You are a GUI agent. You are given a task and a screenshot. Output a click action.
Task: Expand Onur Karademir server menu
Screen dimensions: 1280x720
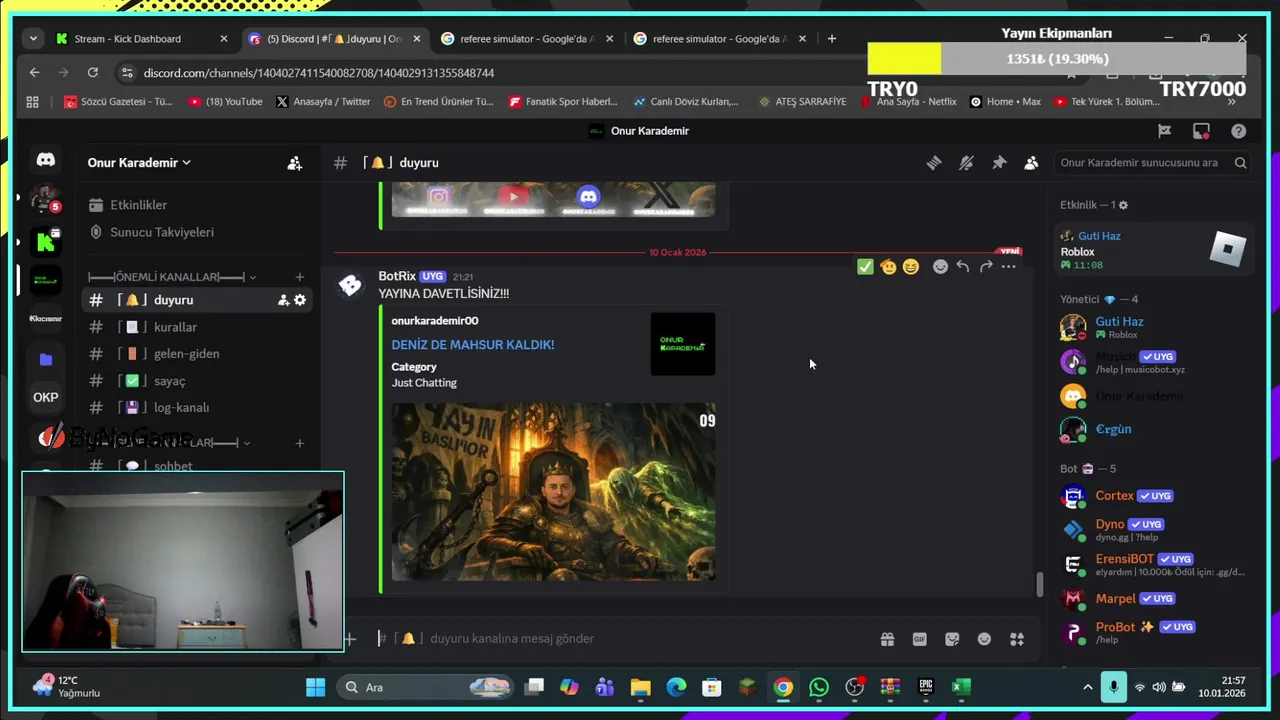point(139,163)
